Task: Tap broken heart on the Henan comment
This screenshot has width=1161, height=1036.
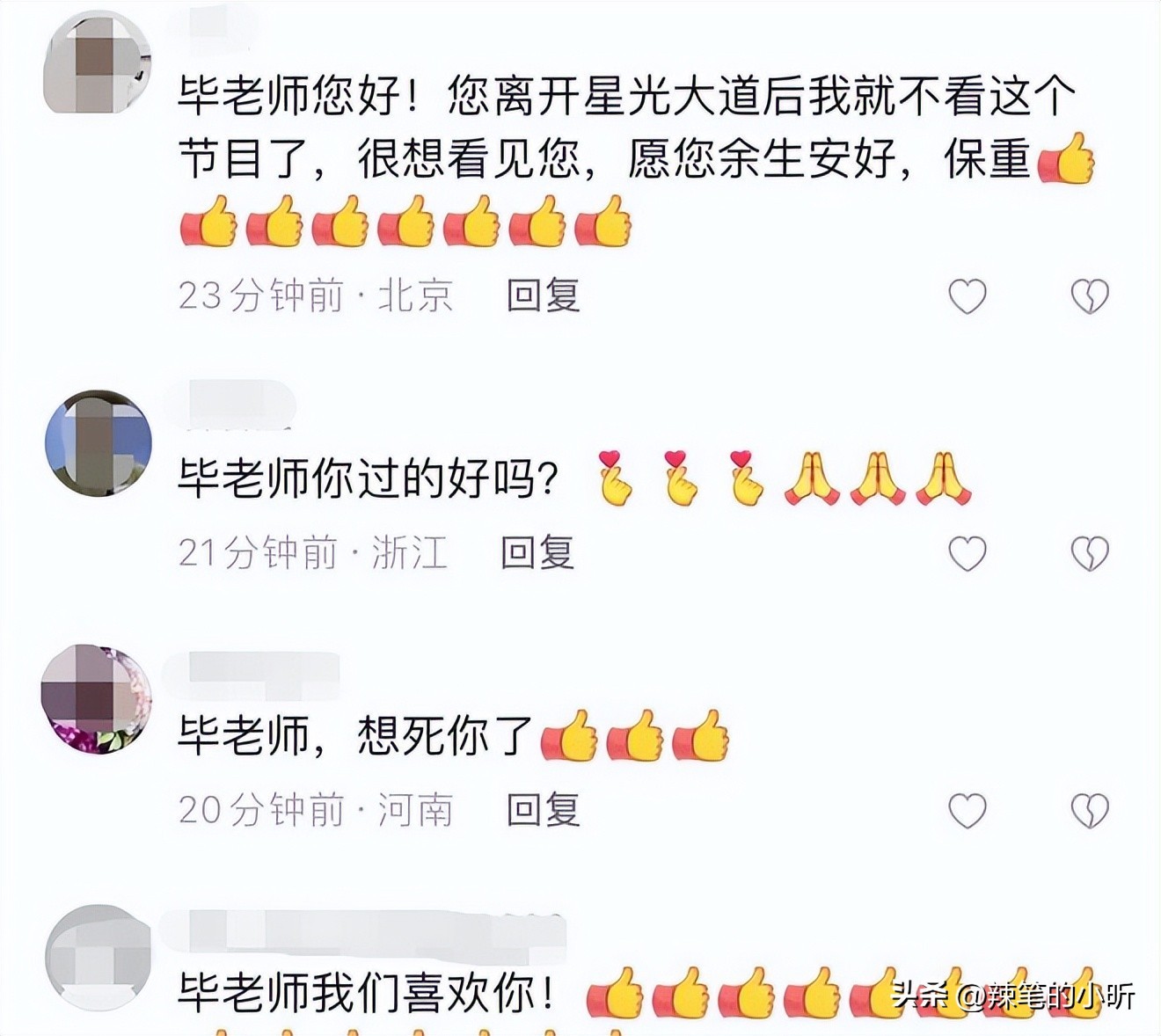Action: [x=1090, y=811]
